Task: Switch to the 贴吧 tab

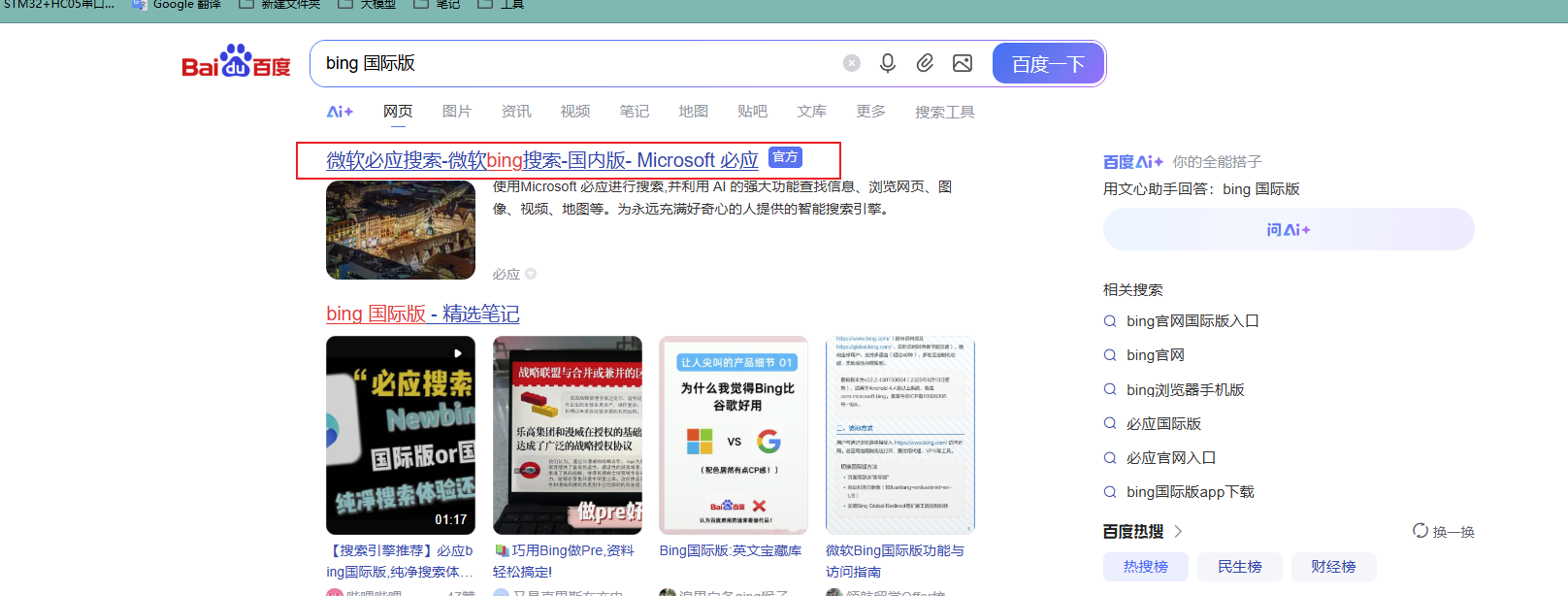Action: 753,112
